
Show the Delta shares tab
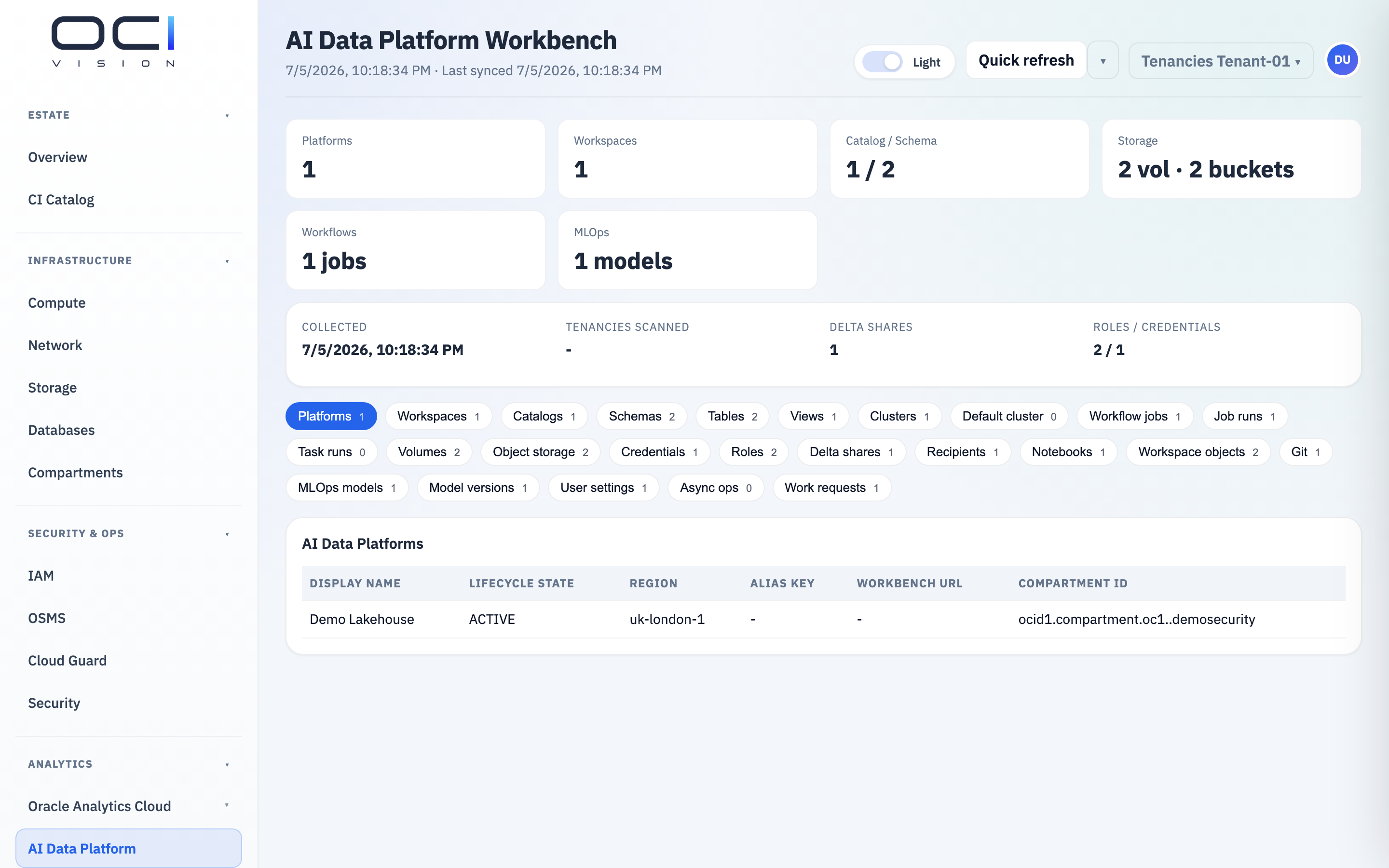(851, 452)
